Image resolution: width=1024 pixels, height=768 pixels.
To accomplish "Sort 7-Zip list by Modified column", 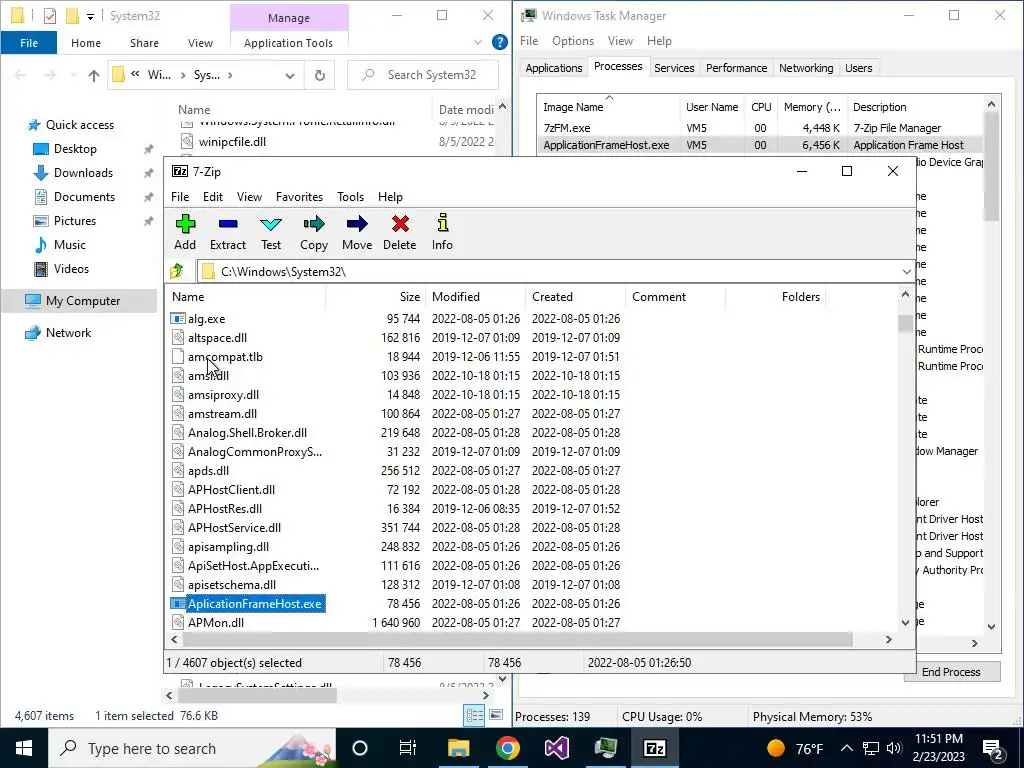I will [x=475, y=296].
